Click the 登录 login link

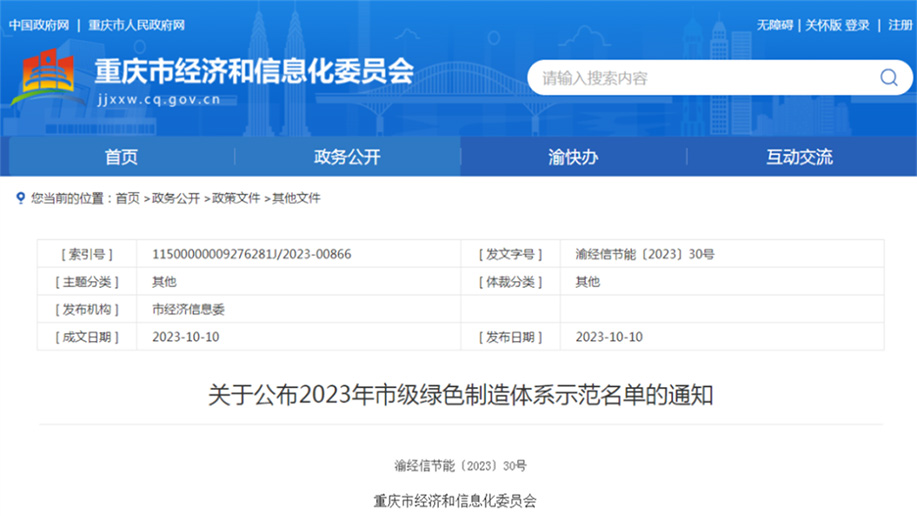858,25
